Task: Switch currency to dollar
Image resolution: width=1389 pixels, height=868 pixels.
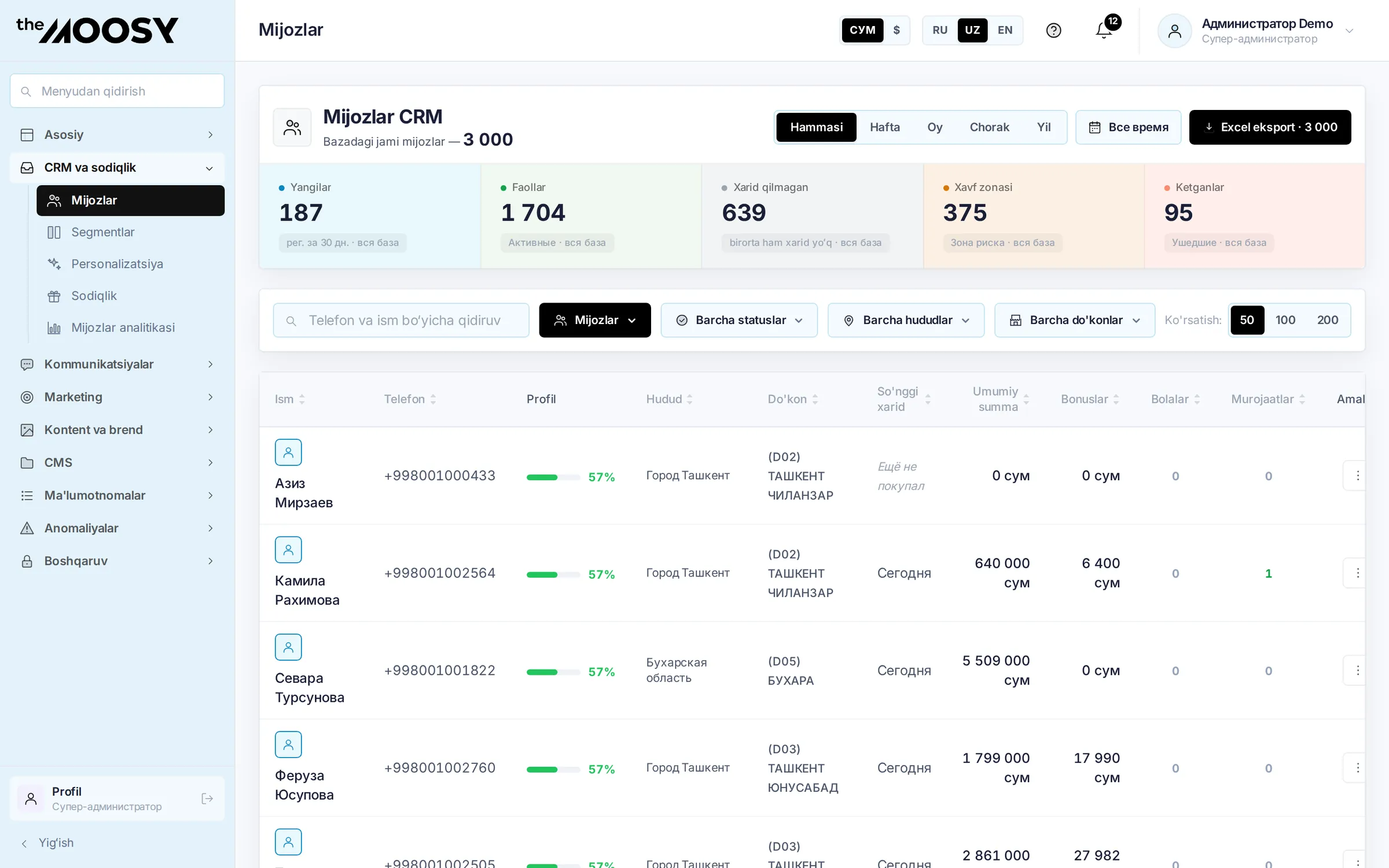Action: [x=896, y=30]
